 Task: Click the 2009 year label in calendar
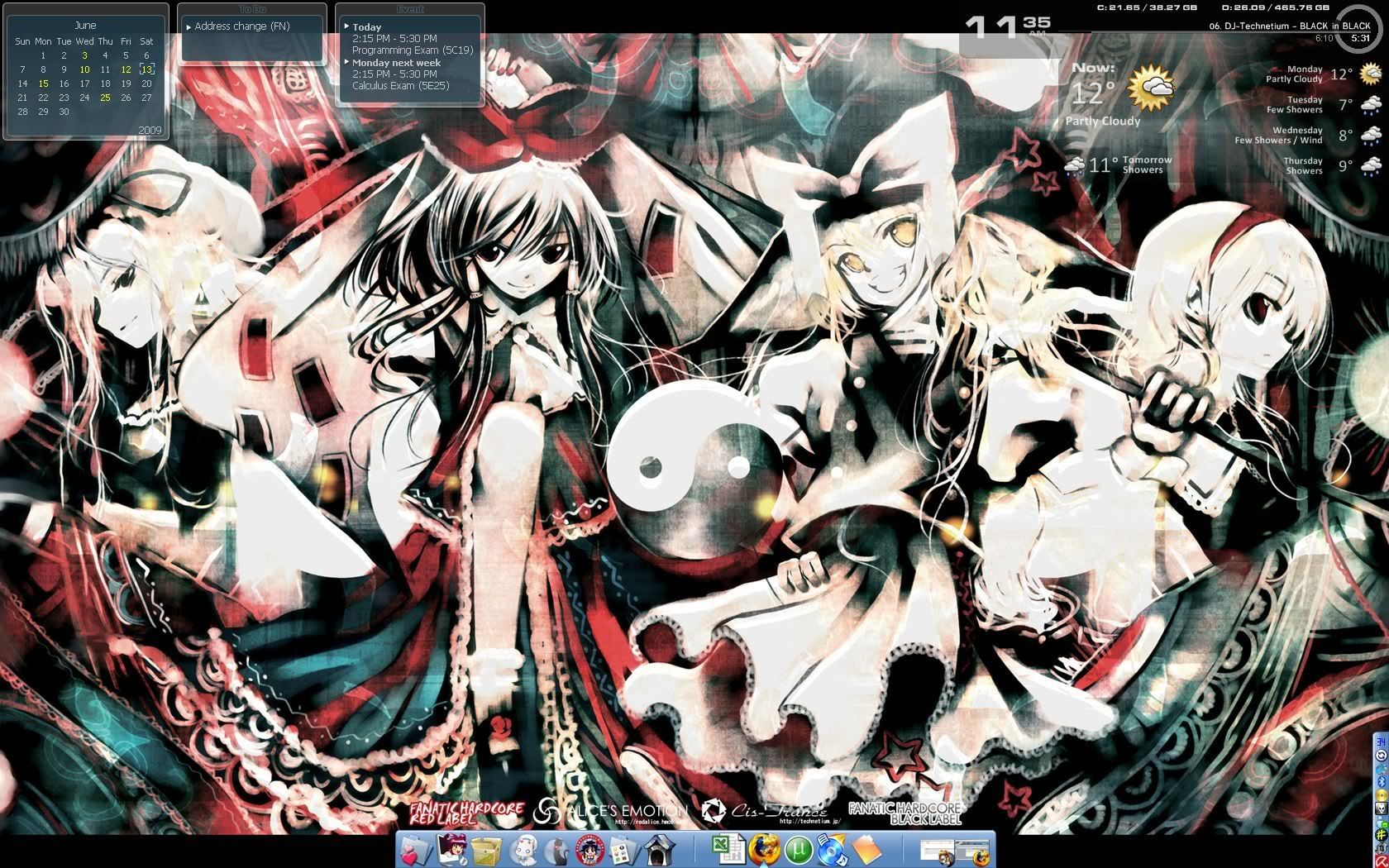pyautogui.click(x=150, y=131)
